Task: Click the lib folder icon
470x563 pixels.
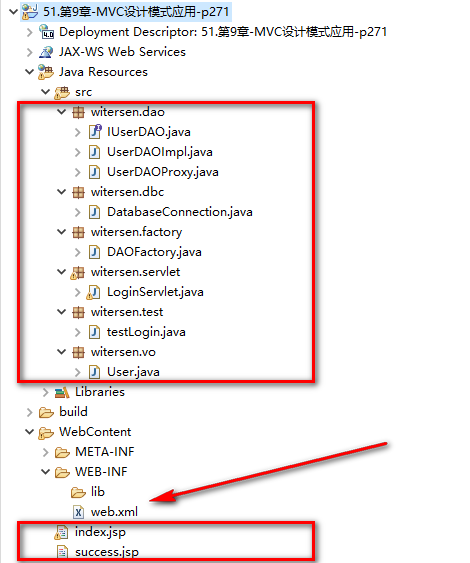Action: click(78, 492)
